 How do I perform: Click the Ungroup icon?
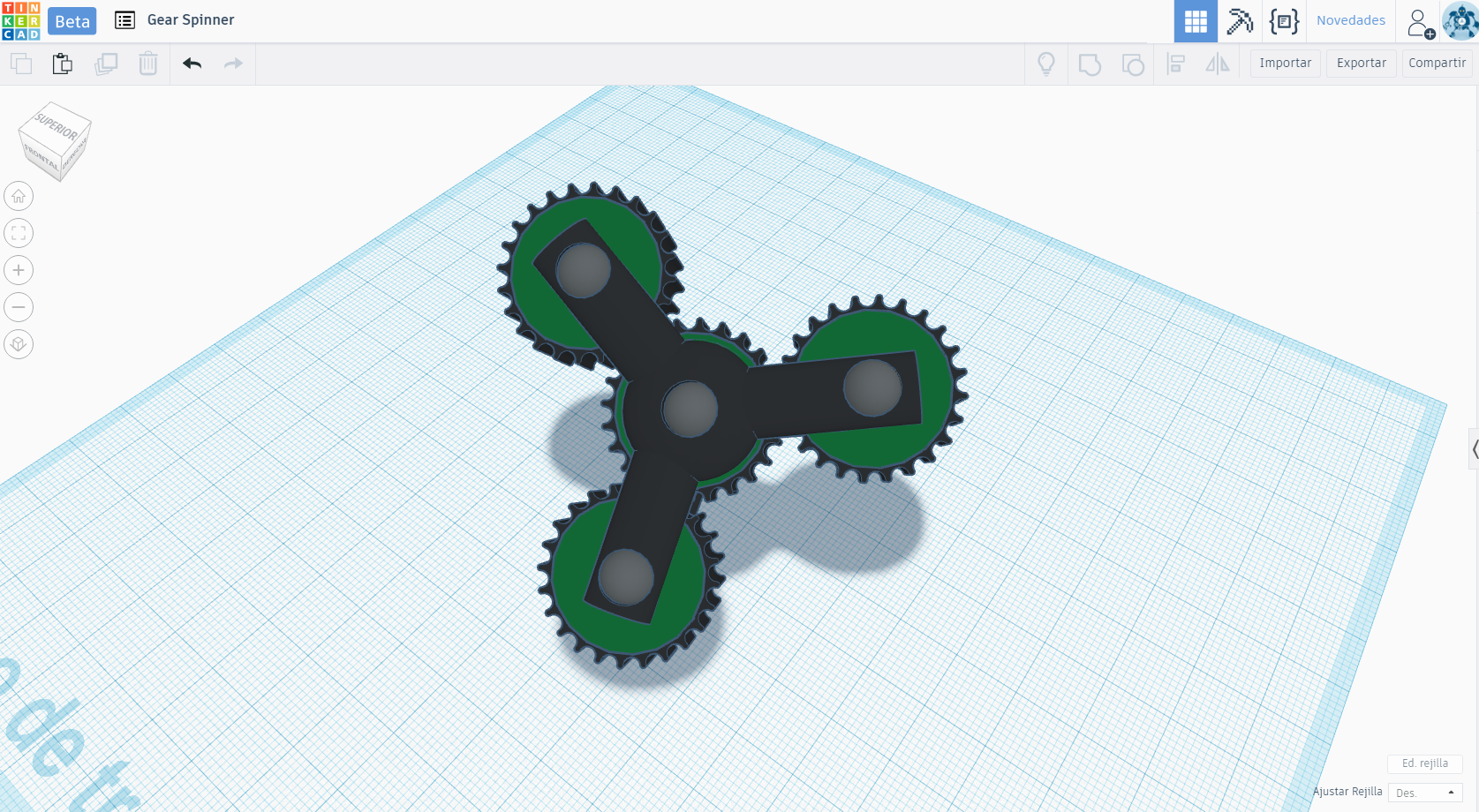point(1133,64)
